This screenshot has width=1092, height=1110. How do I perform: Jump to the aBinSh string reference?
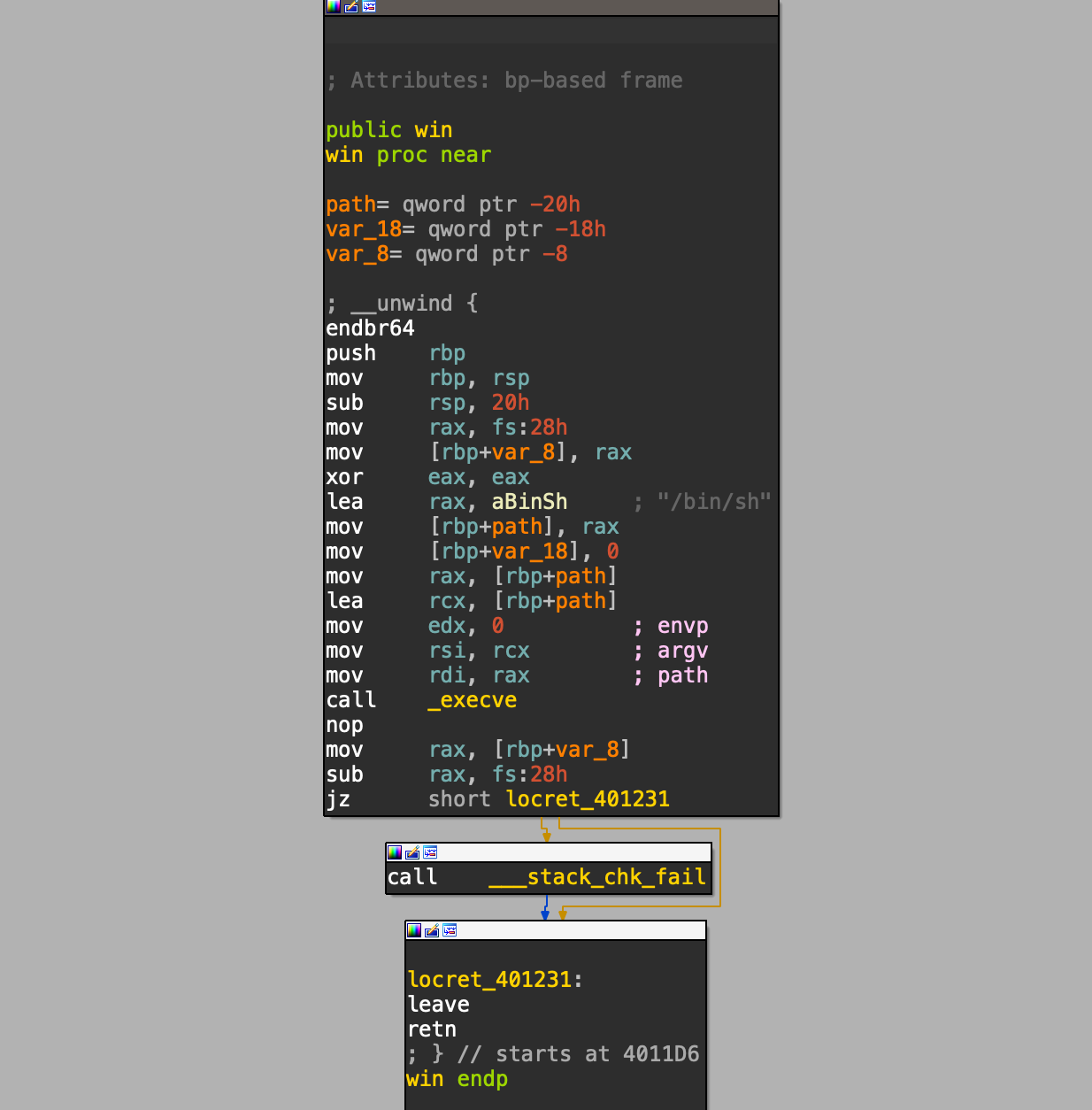coord(529,502)
